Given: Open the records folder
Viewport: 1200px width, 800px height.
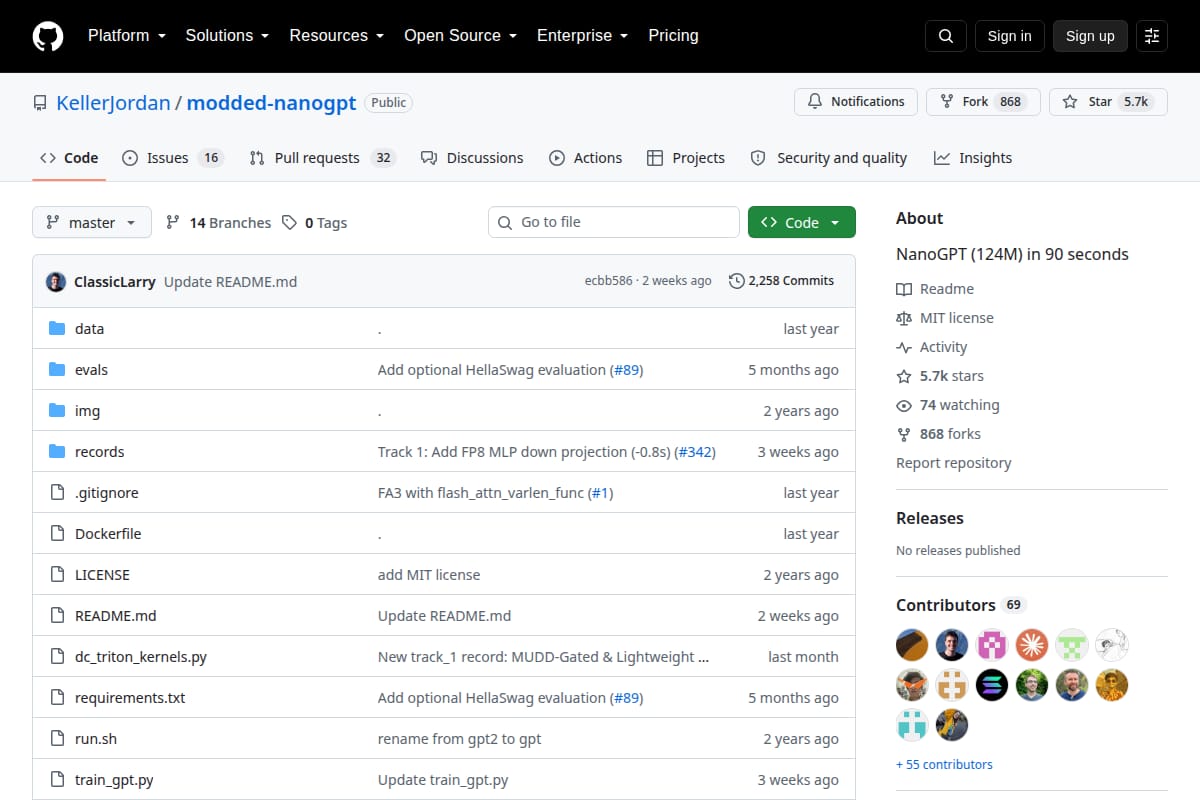Looking at the screenshot, I should coord(100,452).
